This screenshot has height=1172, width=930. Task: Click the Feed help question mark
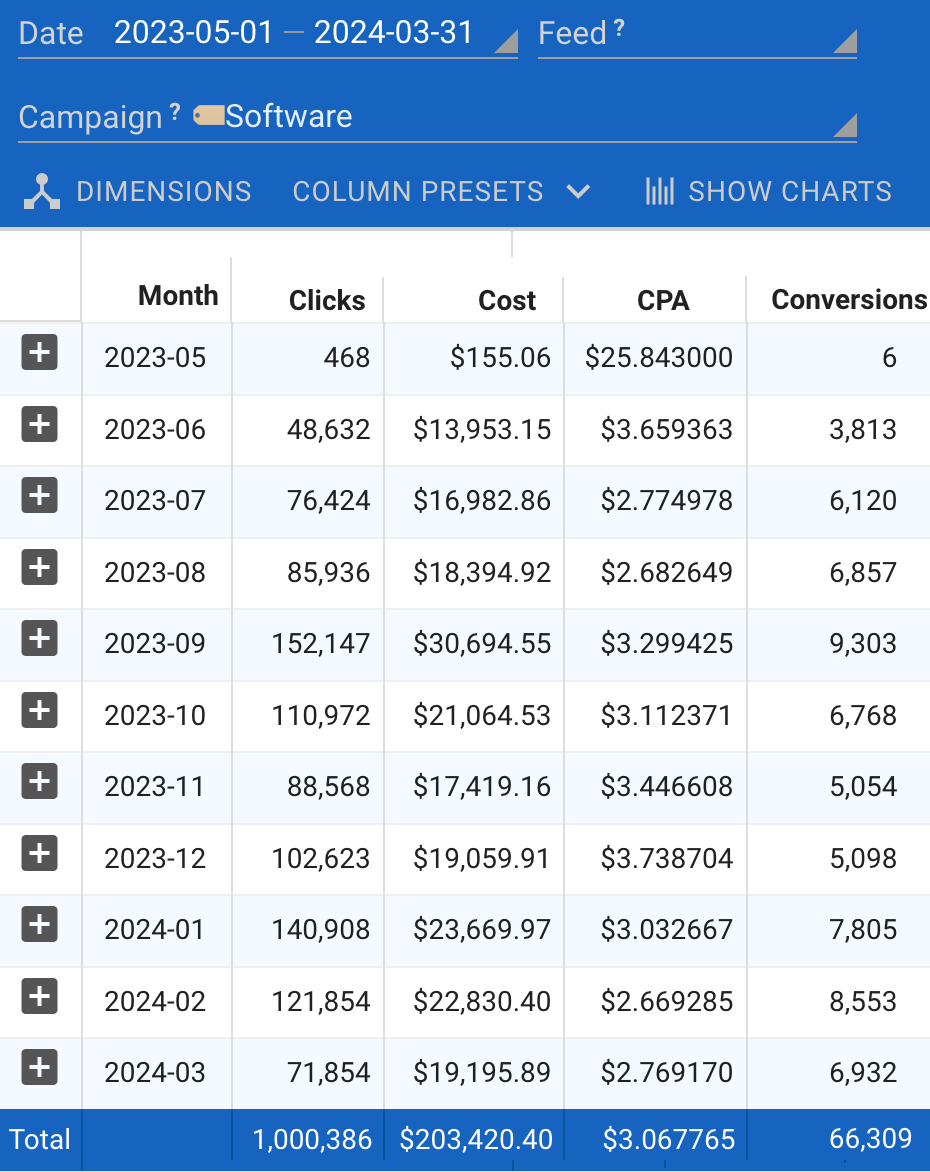[x=619, y=30]
